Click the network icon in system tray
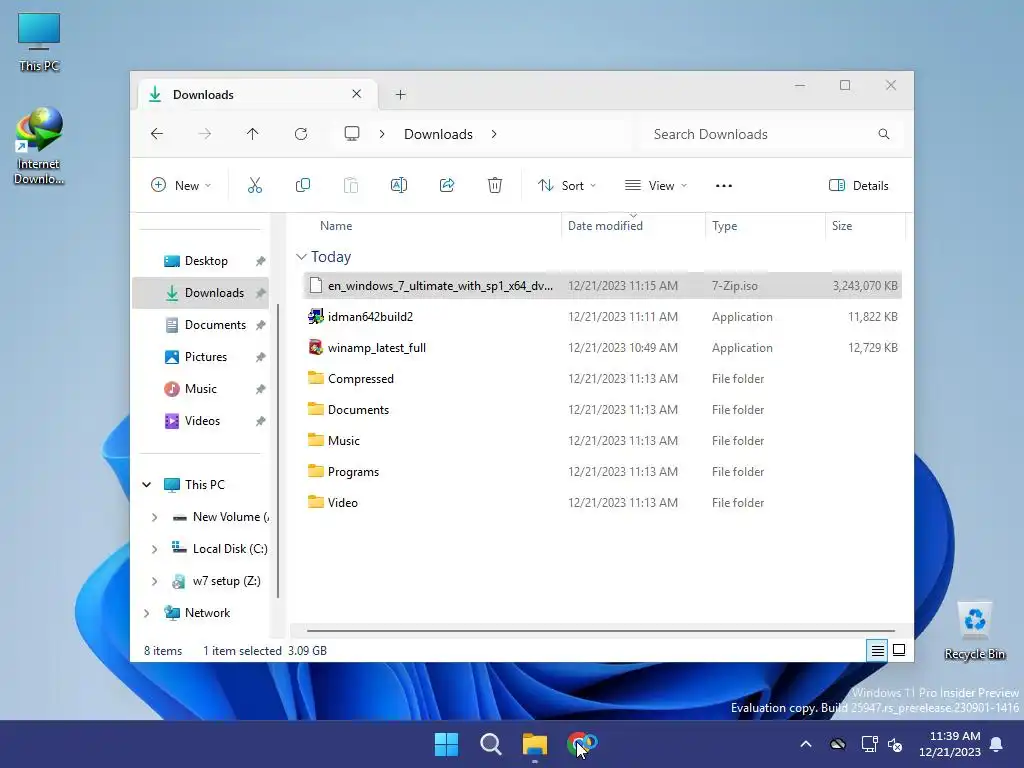Image resolution: width=1024 pixels, height=768 pixels. coord(869,744)
